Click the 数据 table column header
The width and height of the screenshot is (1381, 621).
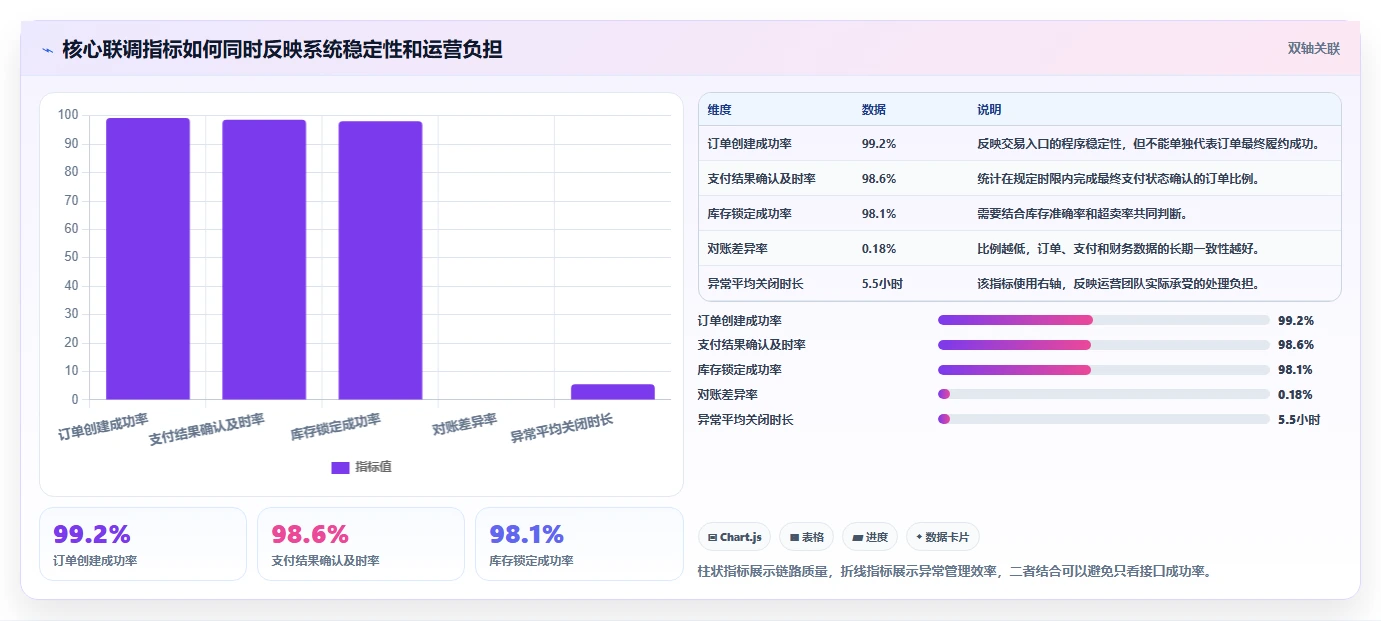(873, 110)
